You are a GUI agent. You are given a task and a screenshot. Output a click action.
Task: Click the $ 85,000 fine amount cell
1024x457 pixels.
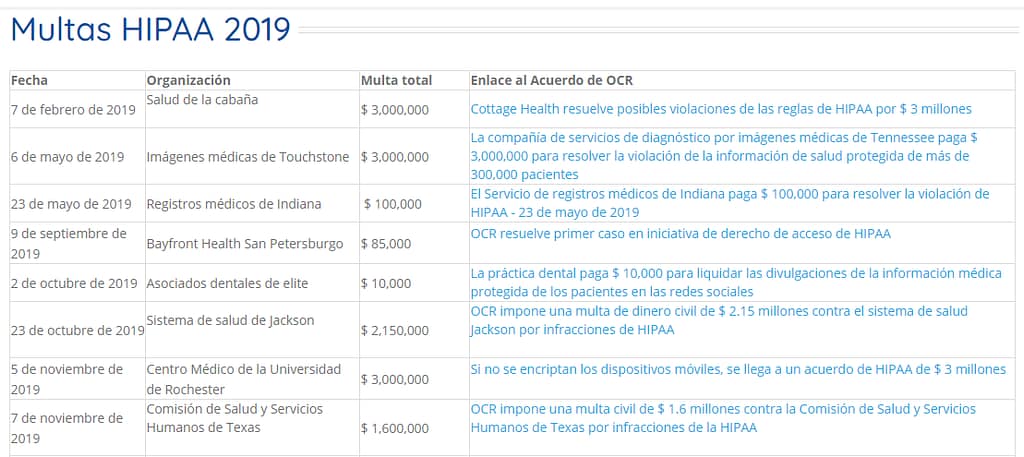(386, 244)
